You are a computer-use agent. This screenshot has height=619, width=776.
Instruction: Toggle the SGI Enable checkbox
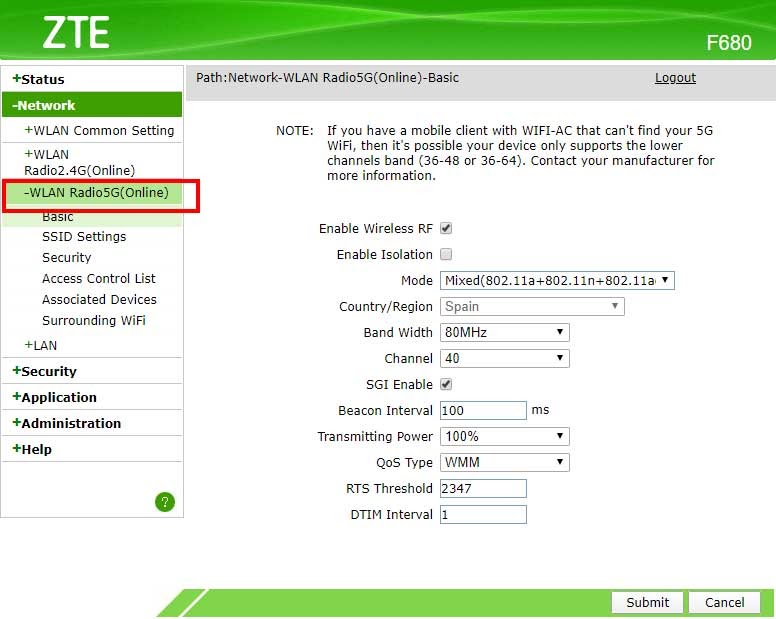[446, 384]
